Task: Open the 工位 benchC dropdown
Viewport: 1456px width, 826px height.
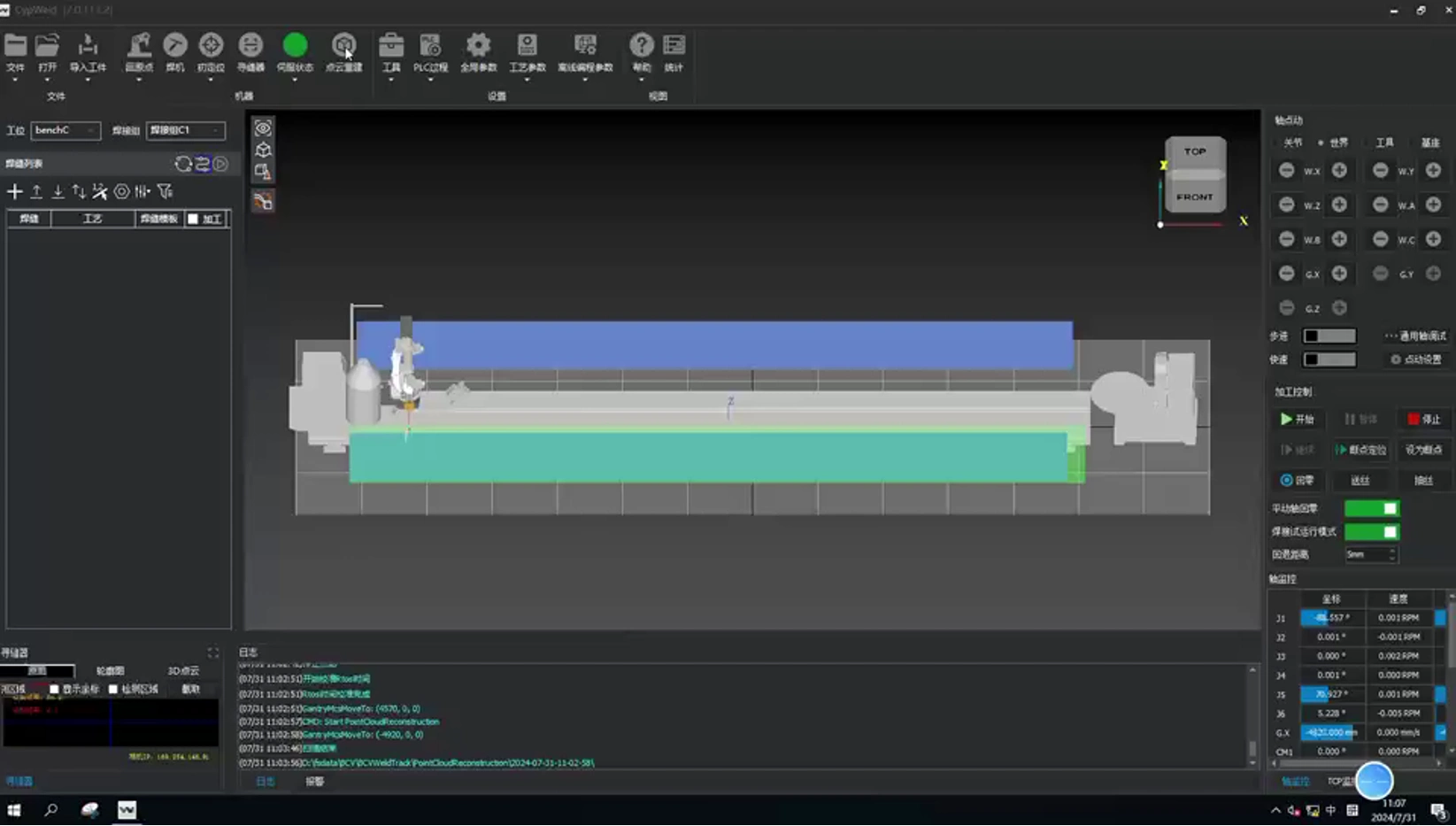Action: (65, 130)
